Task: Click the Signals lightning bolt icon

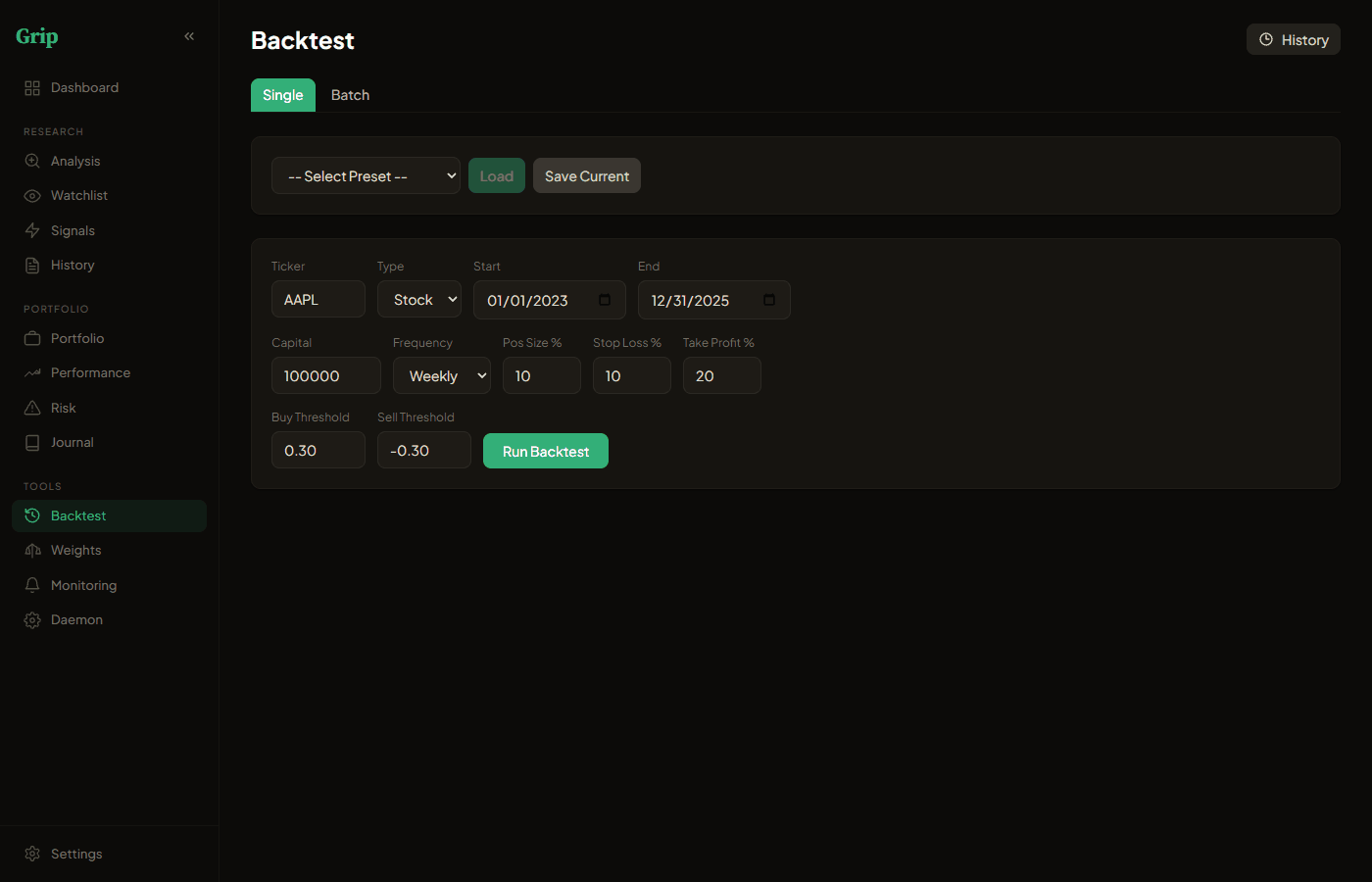Action: pos(31,230)
